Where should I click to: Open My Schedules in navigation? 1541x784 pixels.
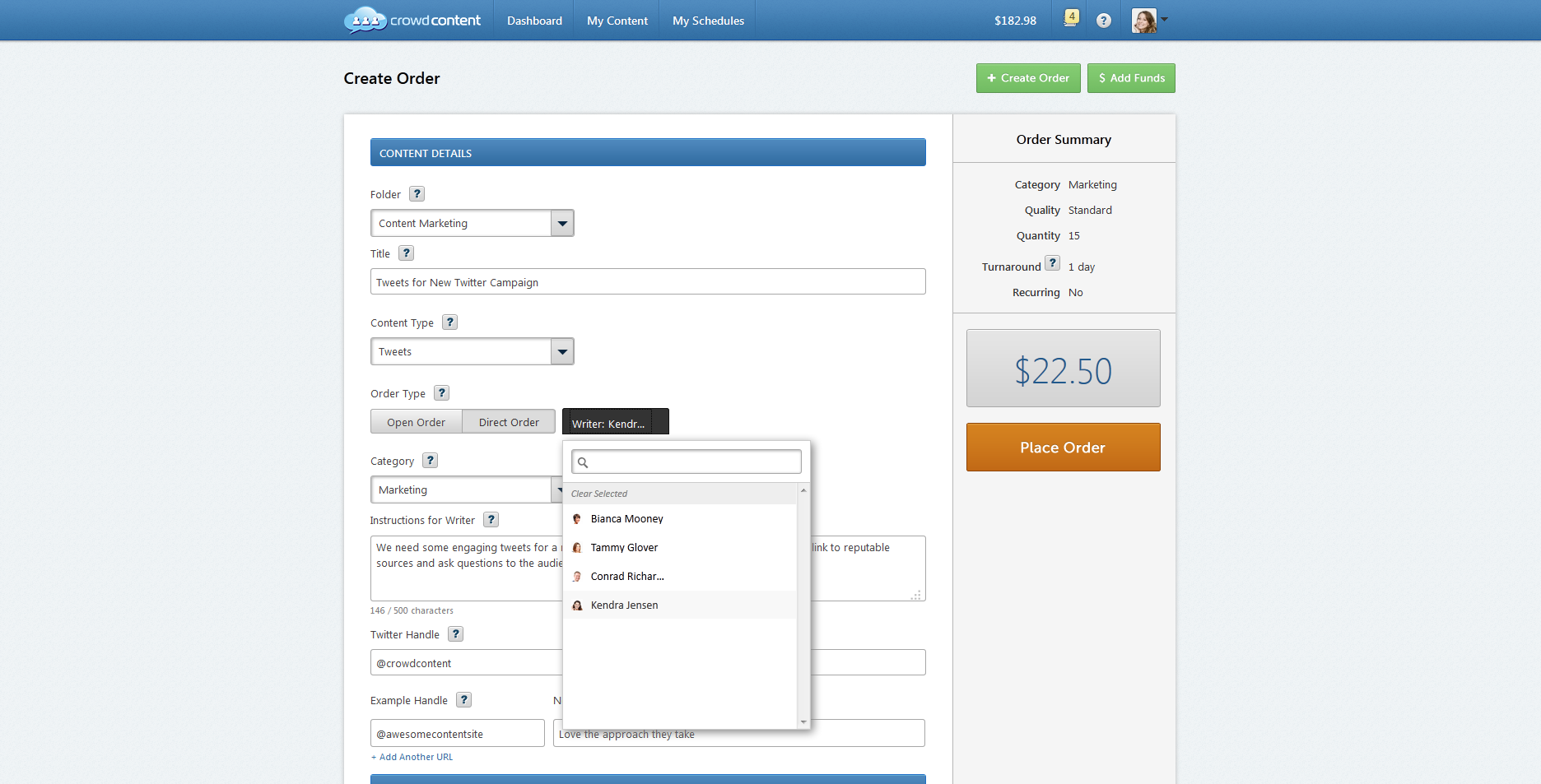[708, 21]
